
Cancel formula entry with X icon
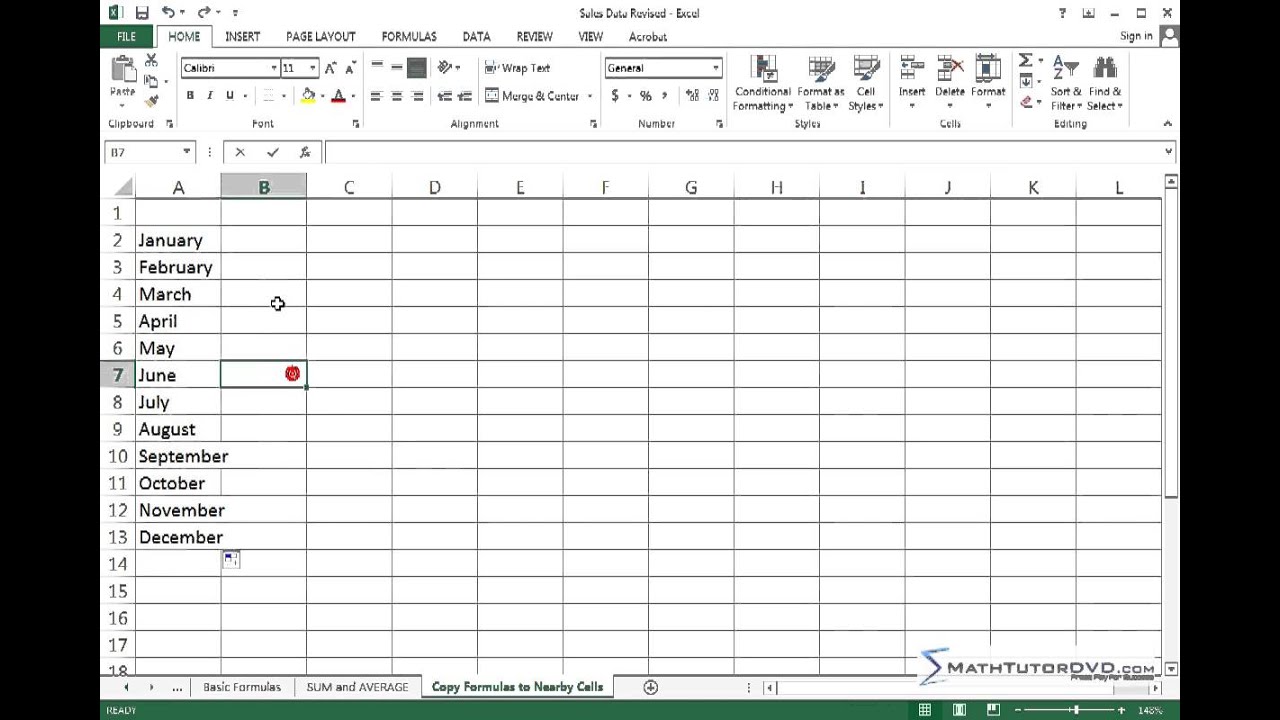pos(240,152)
